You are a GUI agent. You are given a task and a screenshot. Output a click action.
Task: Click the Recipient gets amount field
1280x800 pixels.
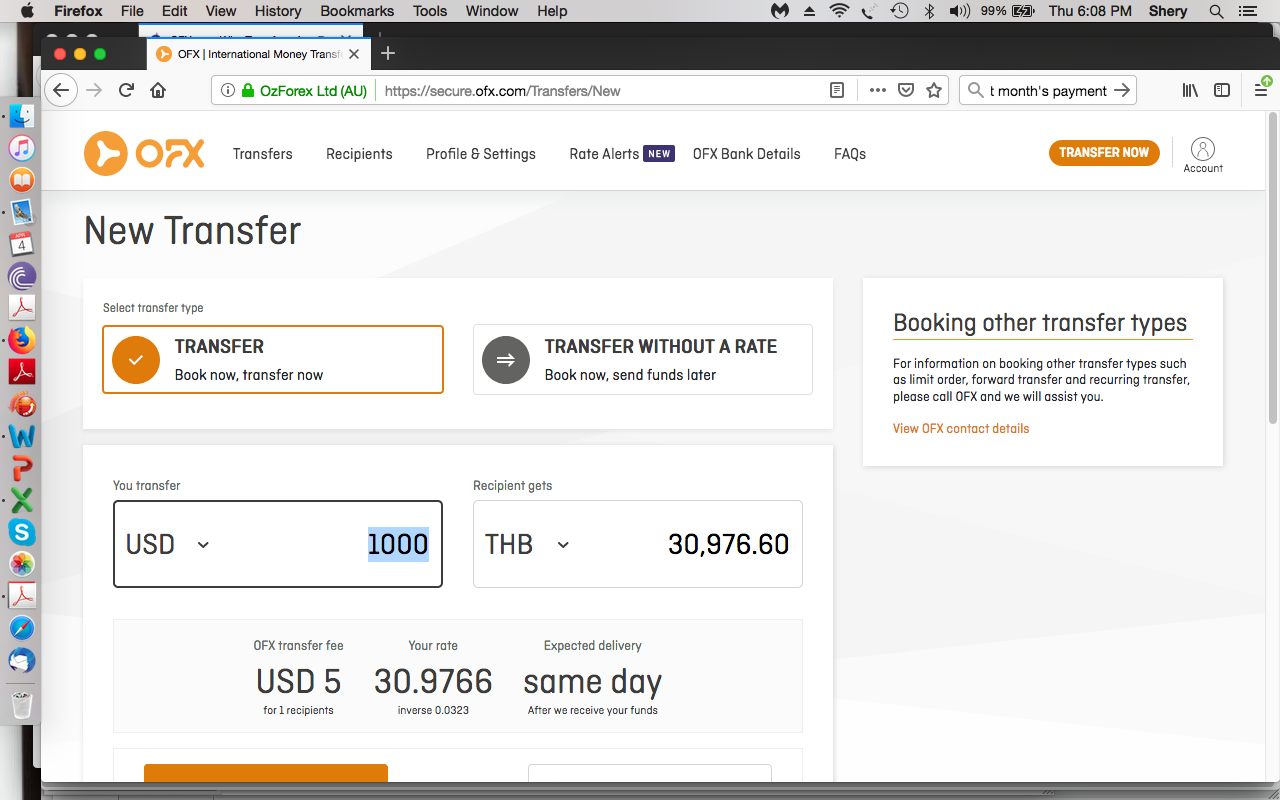[x=638, y=544]
